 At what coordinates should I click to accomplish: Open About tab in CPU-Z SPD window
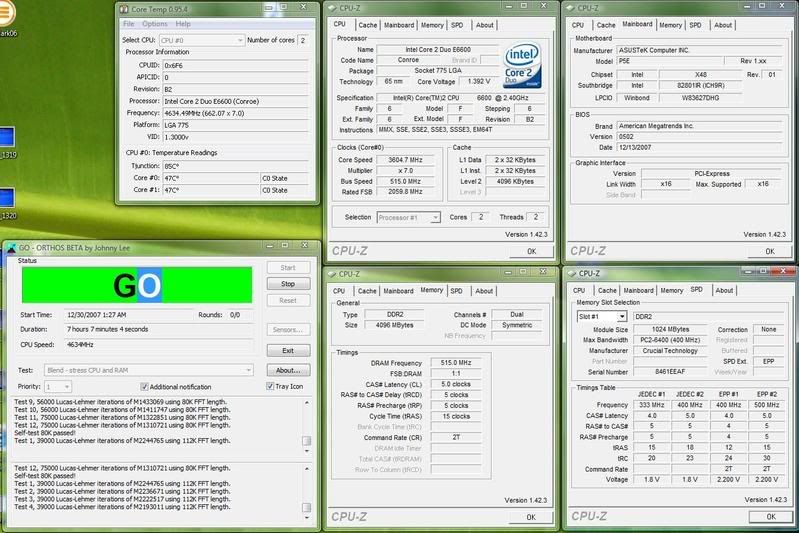click(724, 290)
